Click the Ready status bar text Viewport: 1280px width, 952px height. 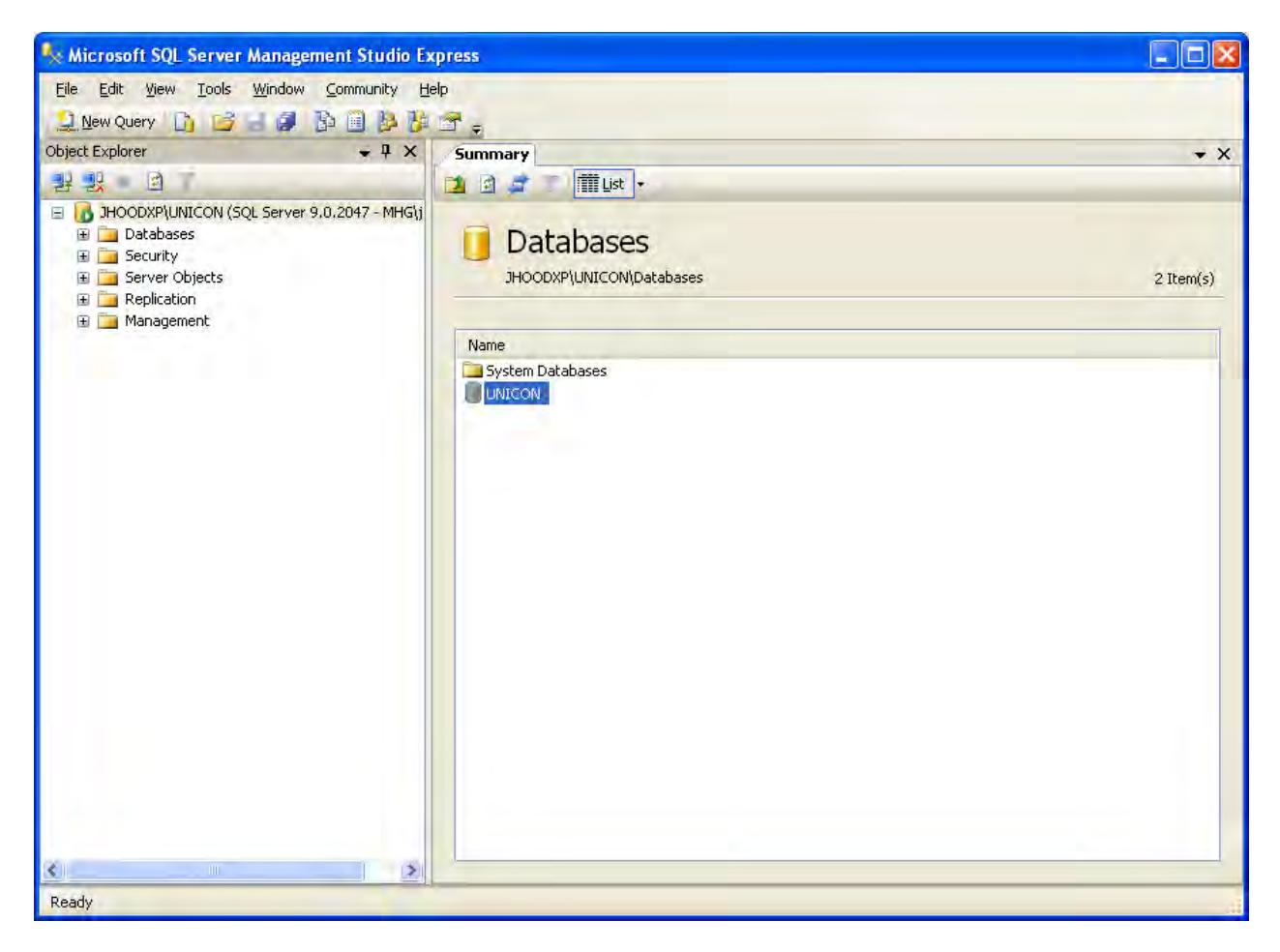click(72, 902)
